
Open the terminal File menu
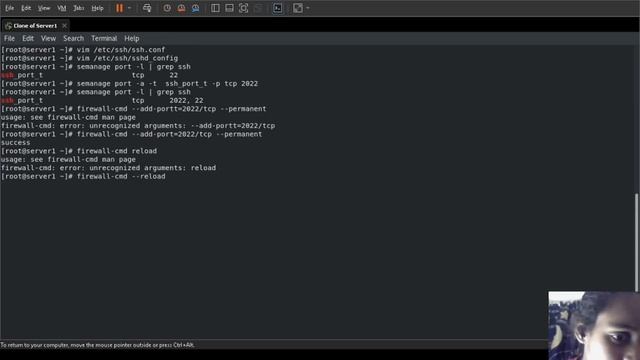tap(9, 38)
